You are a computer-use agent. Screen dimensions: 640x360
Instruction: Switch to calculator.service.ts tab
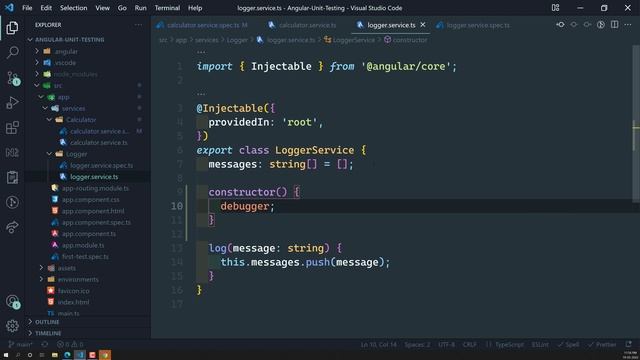click(303, 25)
